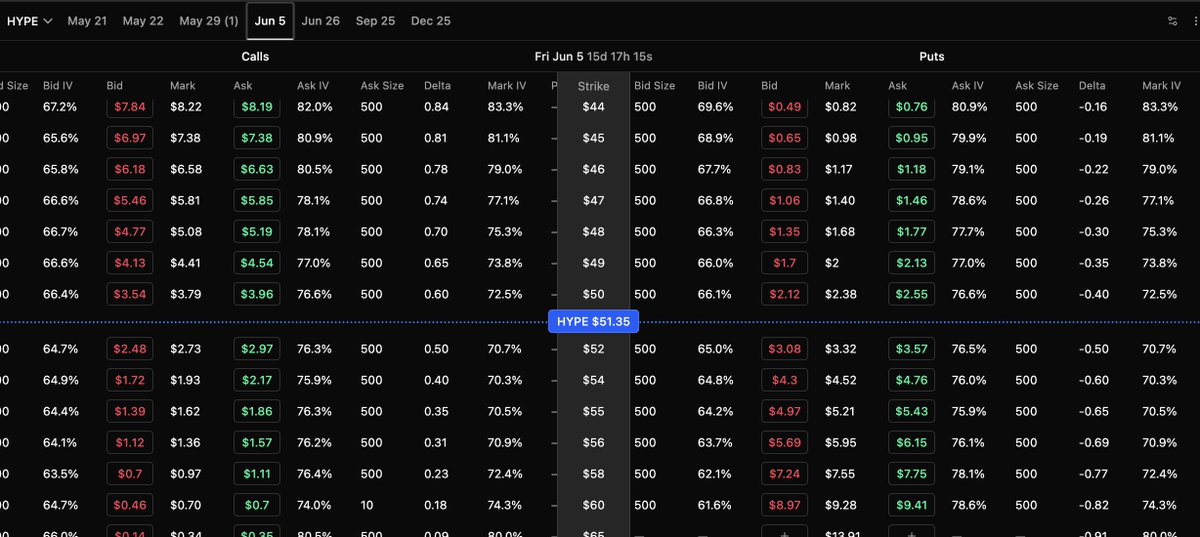1200x537 pixels.
Task: Click put bid $1.06 at strike $47
Action: [785, 200]
